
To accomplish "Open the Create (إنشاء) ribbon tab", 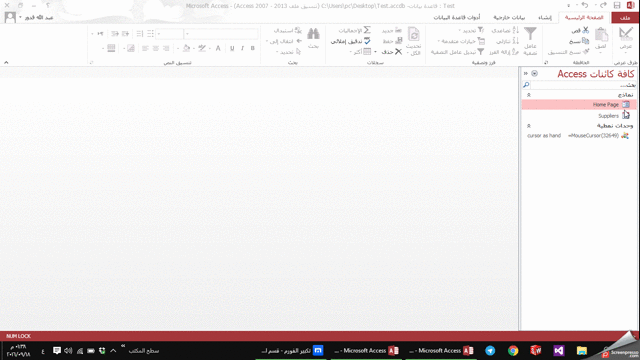I will (545, 18).
